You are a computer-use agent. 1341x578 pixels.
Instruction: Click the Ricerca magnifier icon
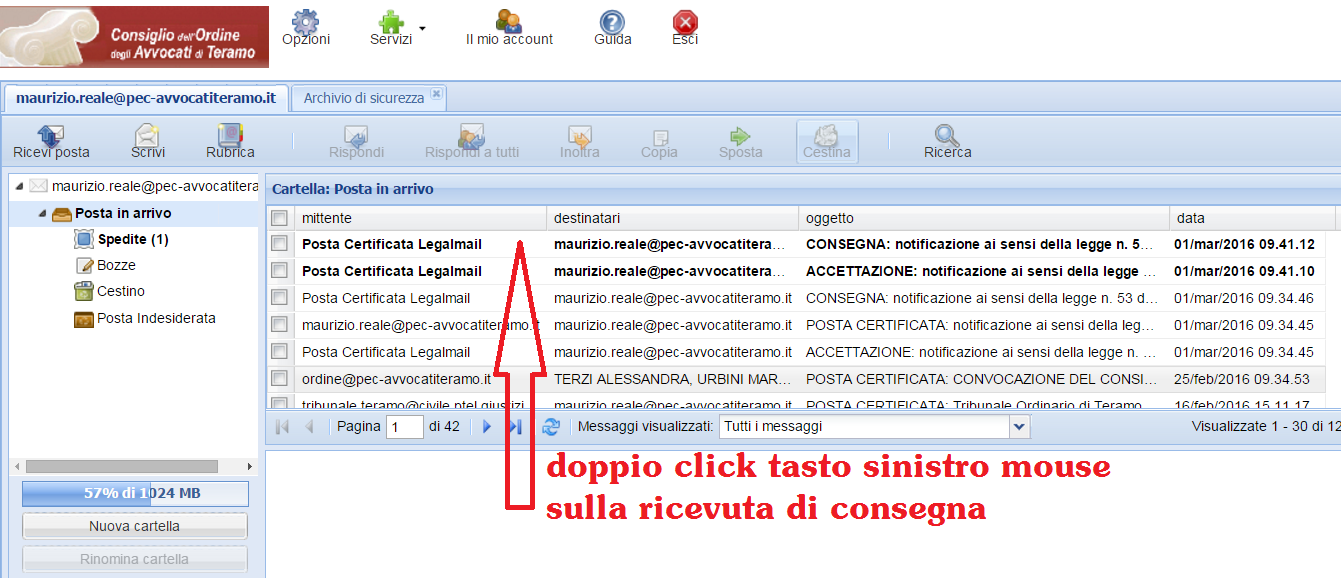pyautogui.click(x=947, y=136)
